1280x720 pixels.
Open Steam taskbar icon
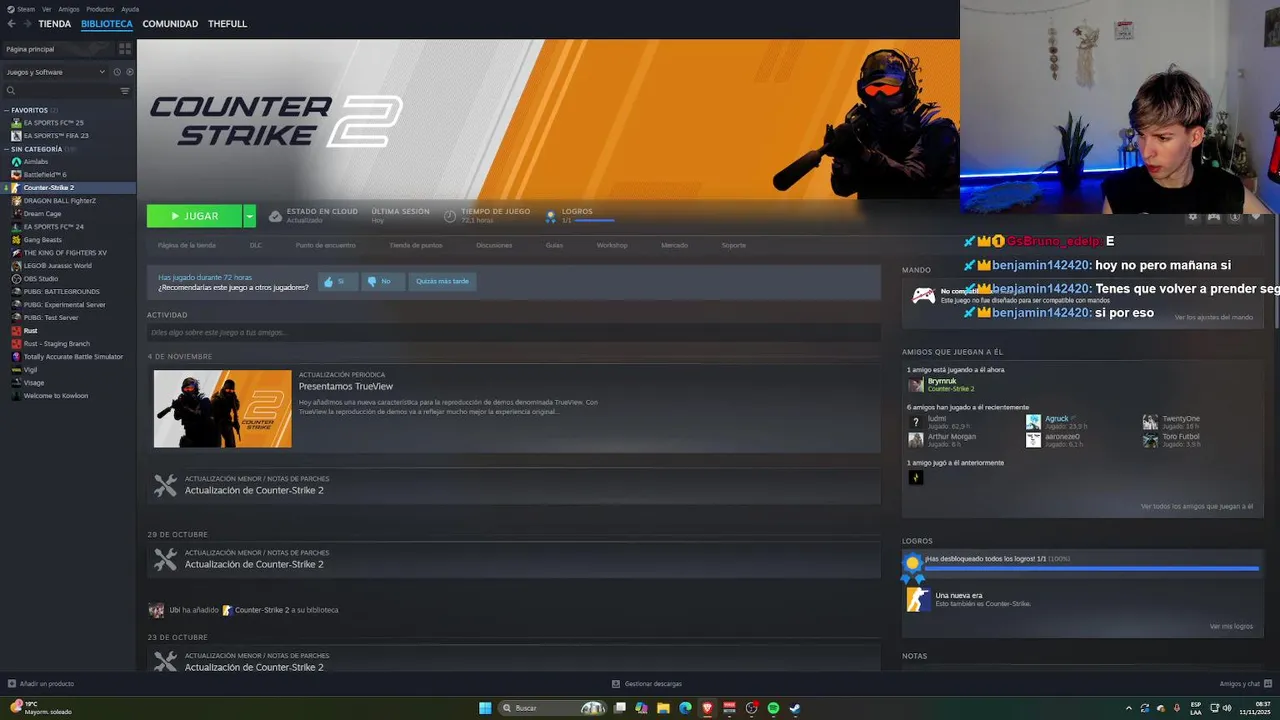point(795,708)
